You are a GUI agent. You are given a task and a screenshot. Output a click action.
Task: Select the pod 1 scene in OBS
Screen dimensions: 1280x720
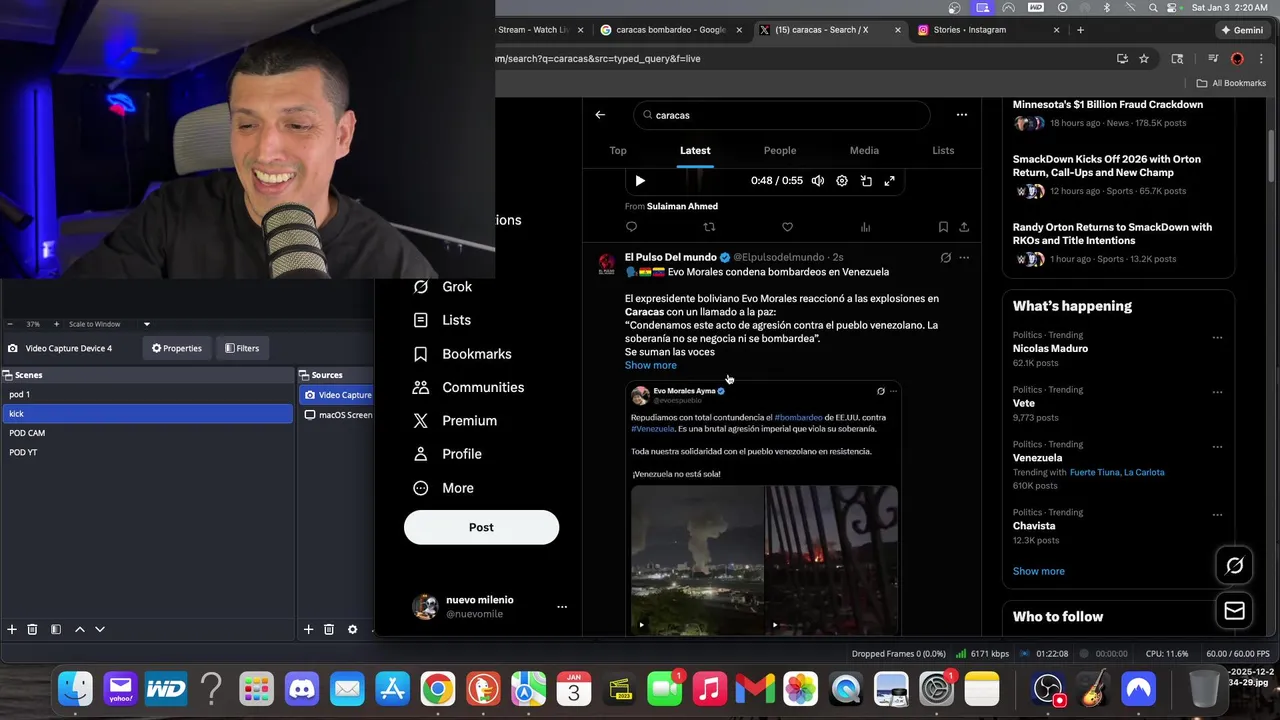coord(147,394)
